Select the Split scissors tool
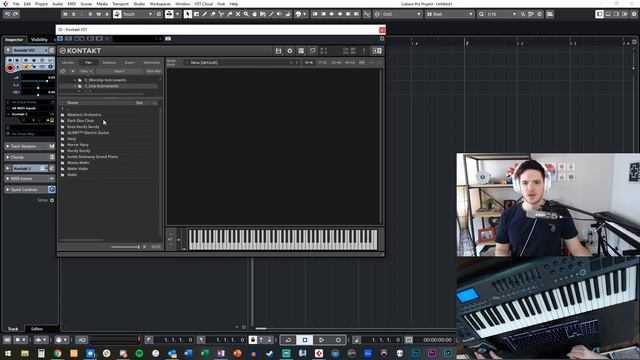 coord(221,14)
